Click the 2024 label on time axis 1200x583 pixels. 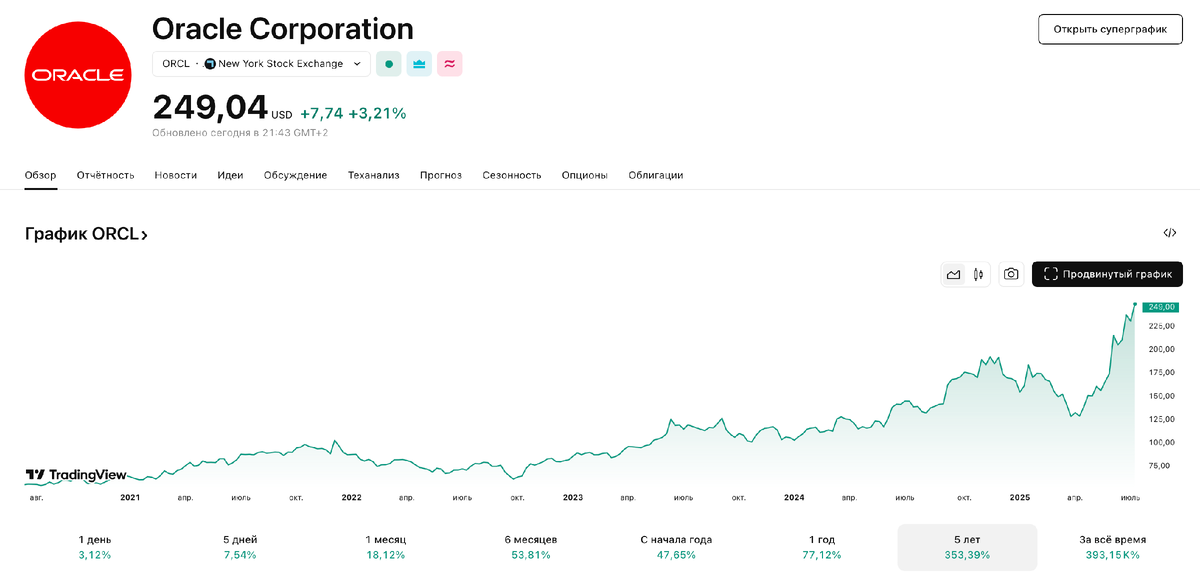pos(794,497)
